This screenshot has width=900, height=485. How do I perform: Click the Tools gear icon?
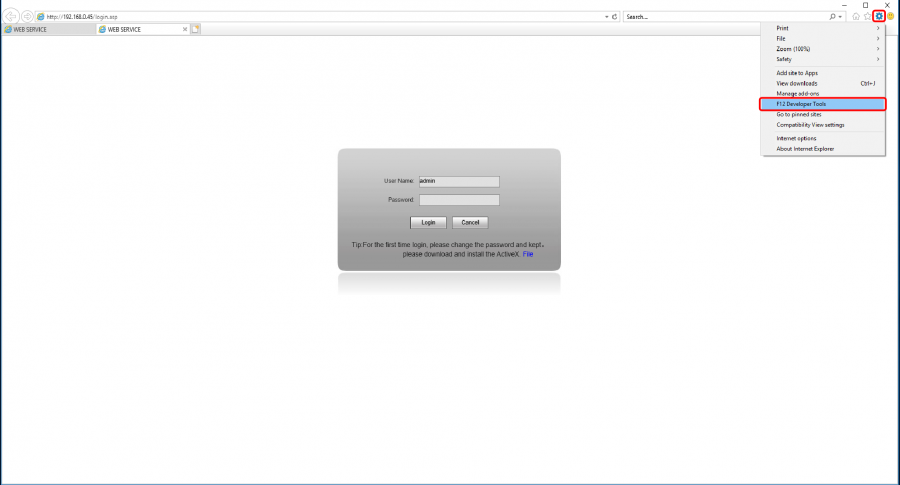879,16
